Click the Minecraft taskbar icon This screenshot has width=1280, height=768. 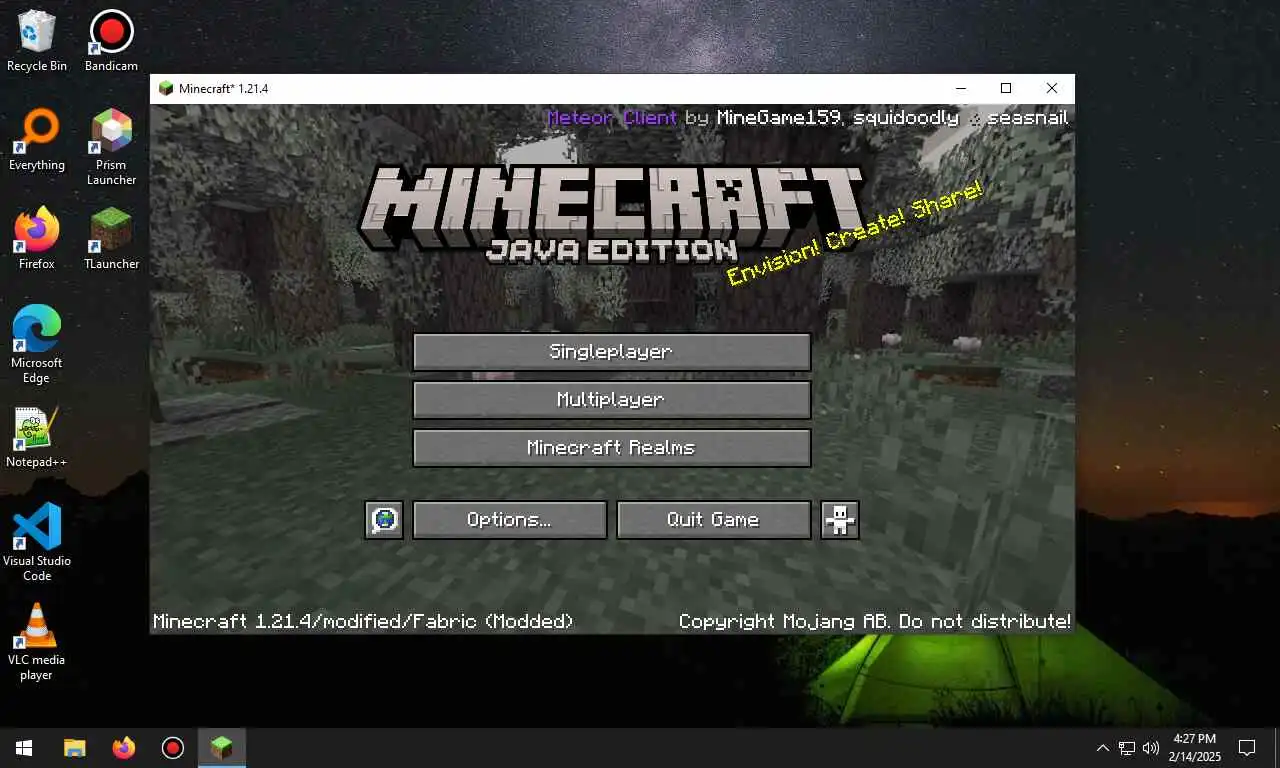[x=222, y=748]
